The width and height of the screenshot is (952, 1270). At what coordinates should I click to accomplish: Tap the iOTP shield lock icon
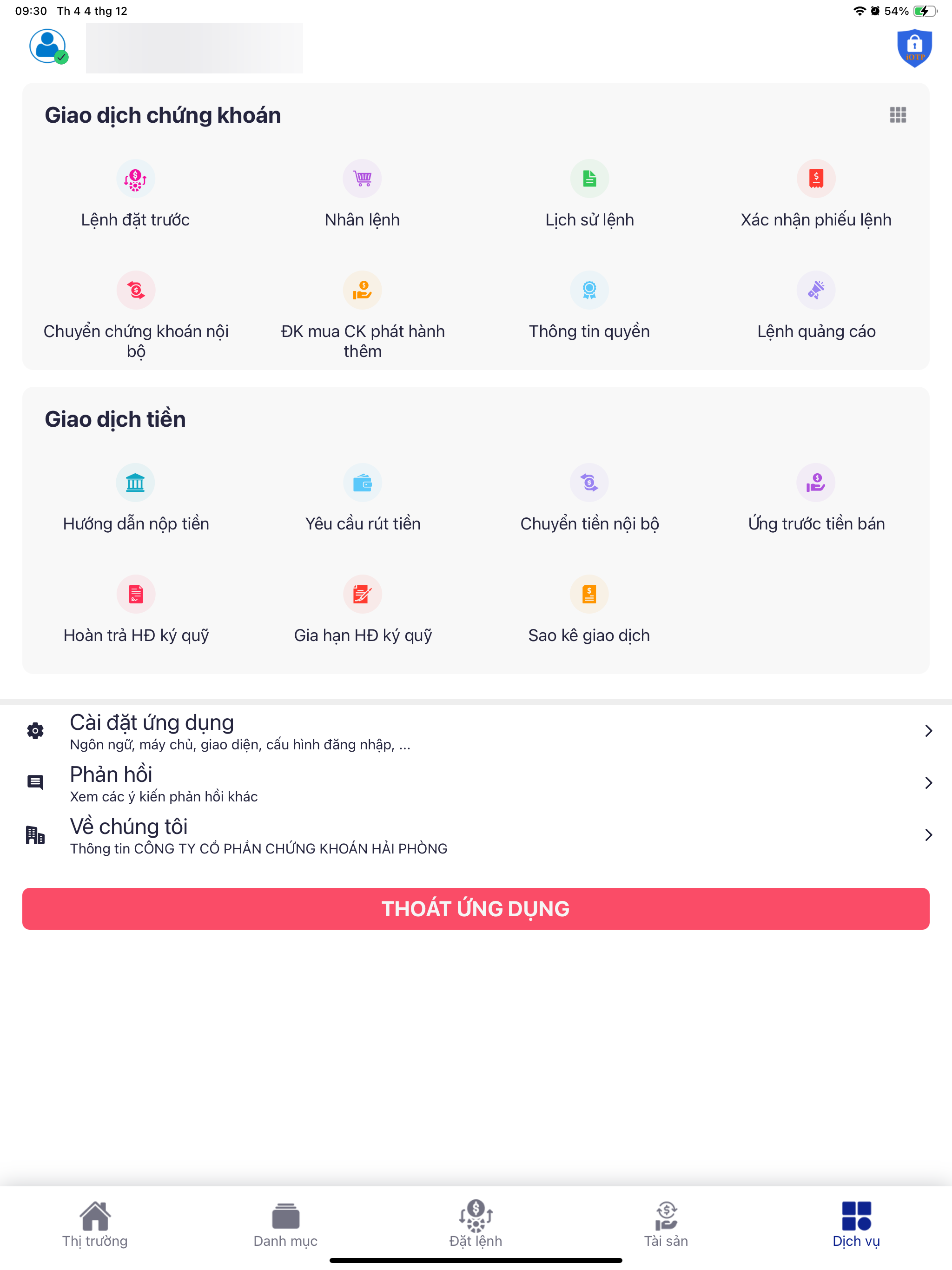click(x=914, y=48)
